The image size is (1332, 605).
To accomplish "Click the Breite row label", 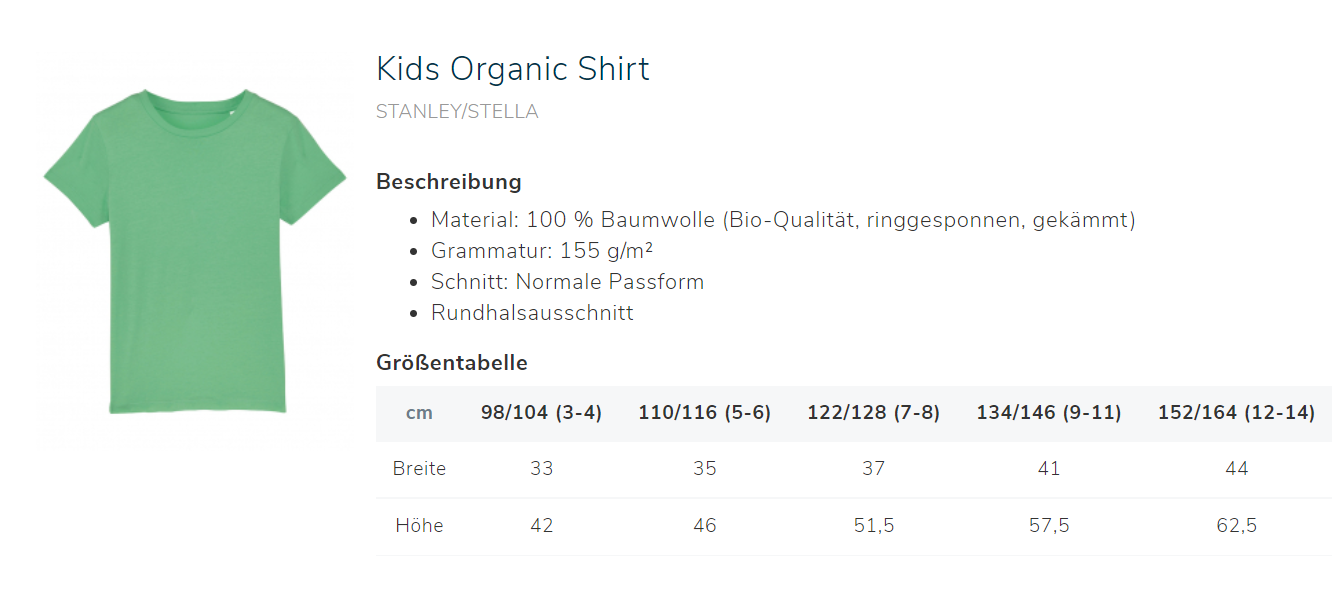I will coord(419,469).
